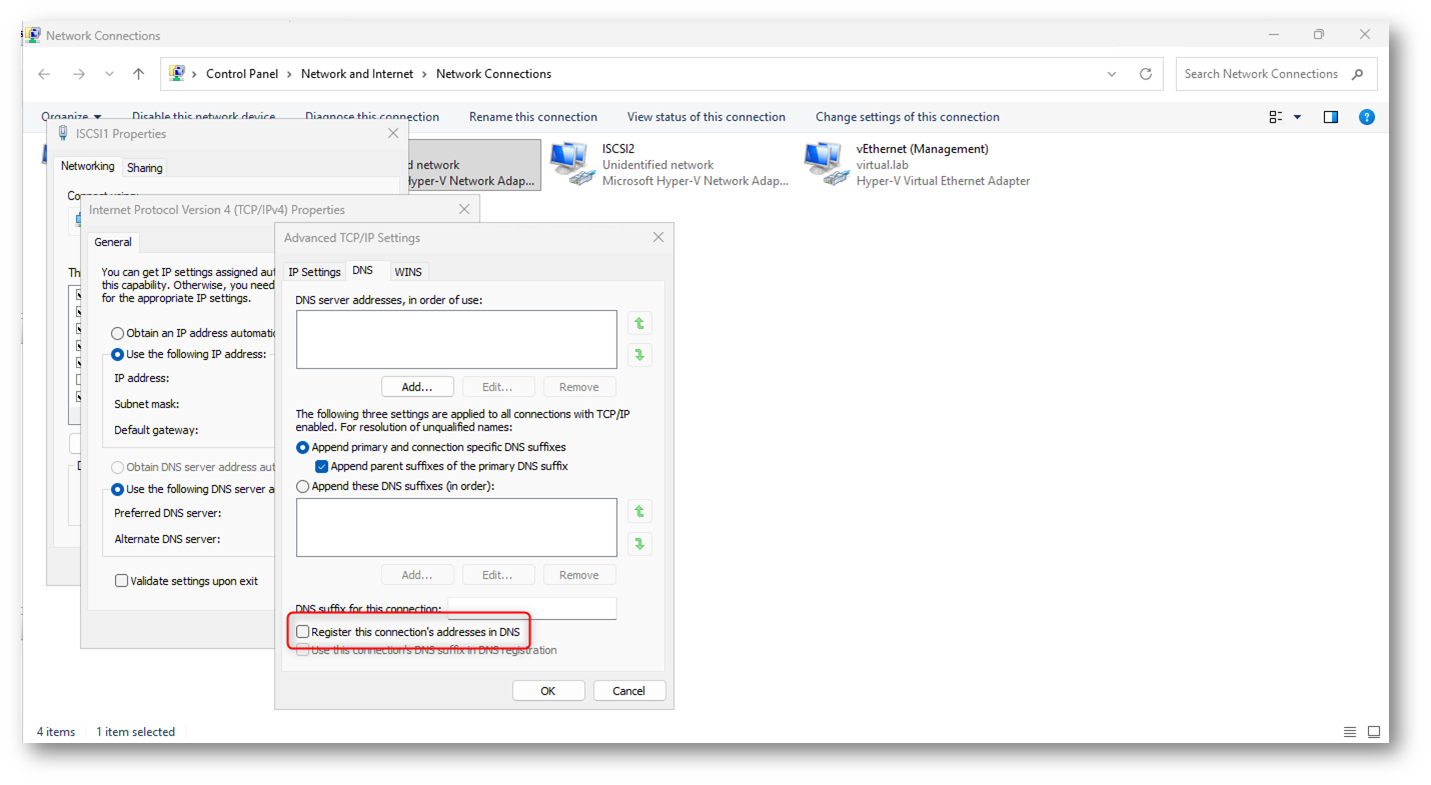This screenshot has width=1431, height=785.
Task: Open Help with the question mark icon
Action: (x=1366, y=117)
